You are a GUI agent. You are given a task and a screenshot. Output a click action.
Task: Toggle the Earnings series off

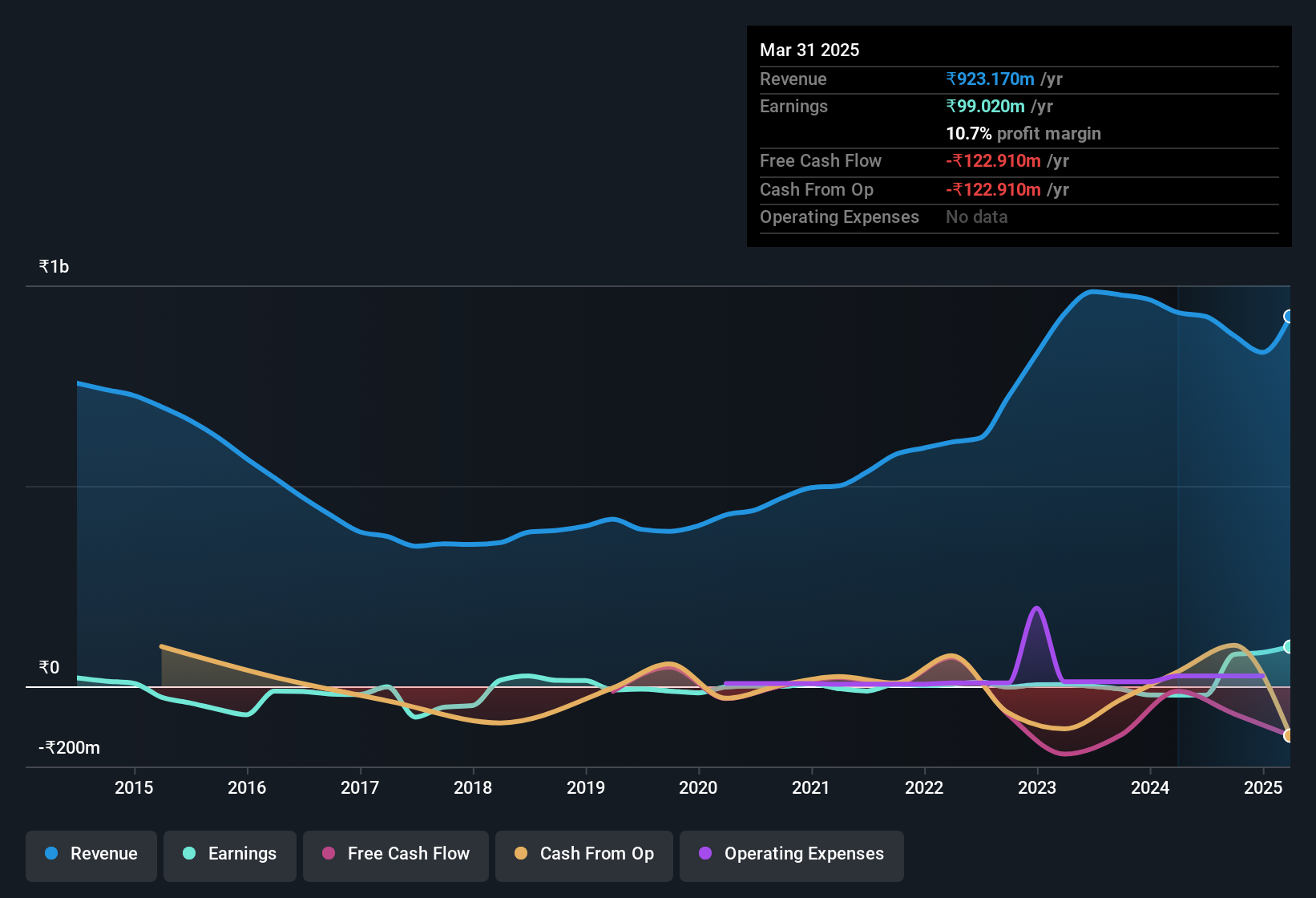tap(229, 855)
